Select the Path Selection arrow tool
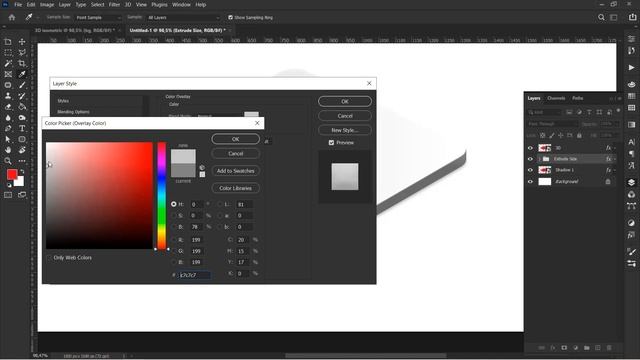Viewport: 640px width, 360px height. [8, 139]
